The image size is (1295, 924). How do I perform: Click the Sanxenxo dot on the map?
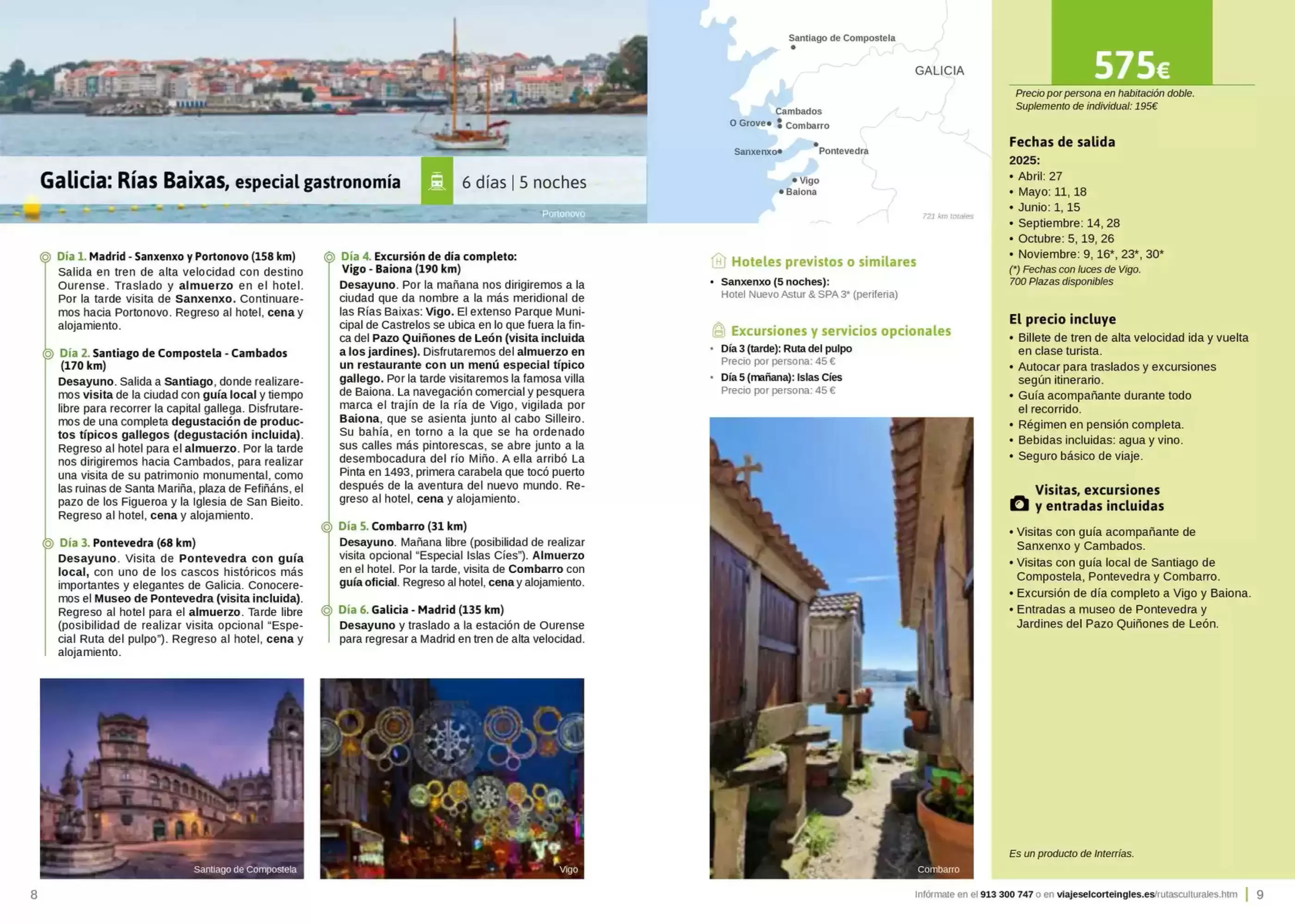tap(780, 152)
